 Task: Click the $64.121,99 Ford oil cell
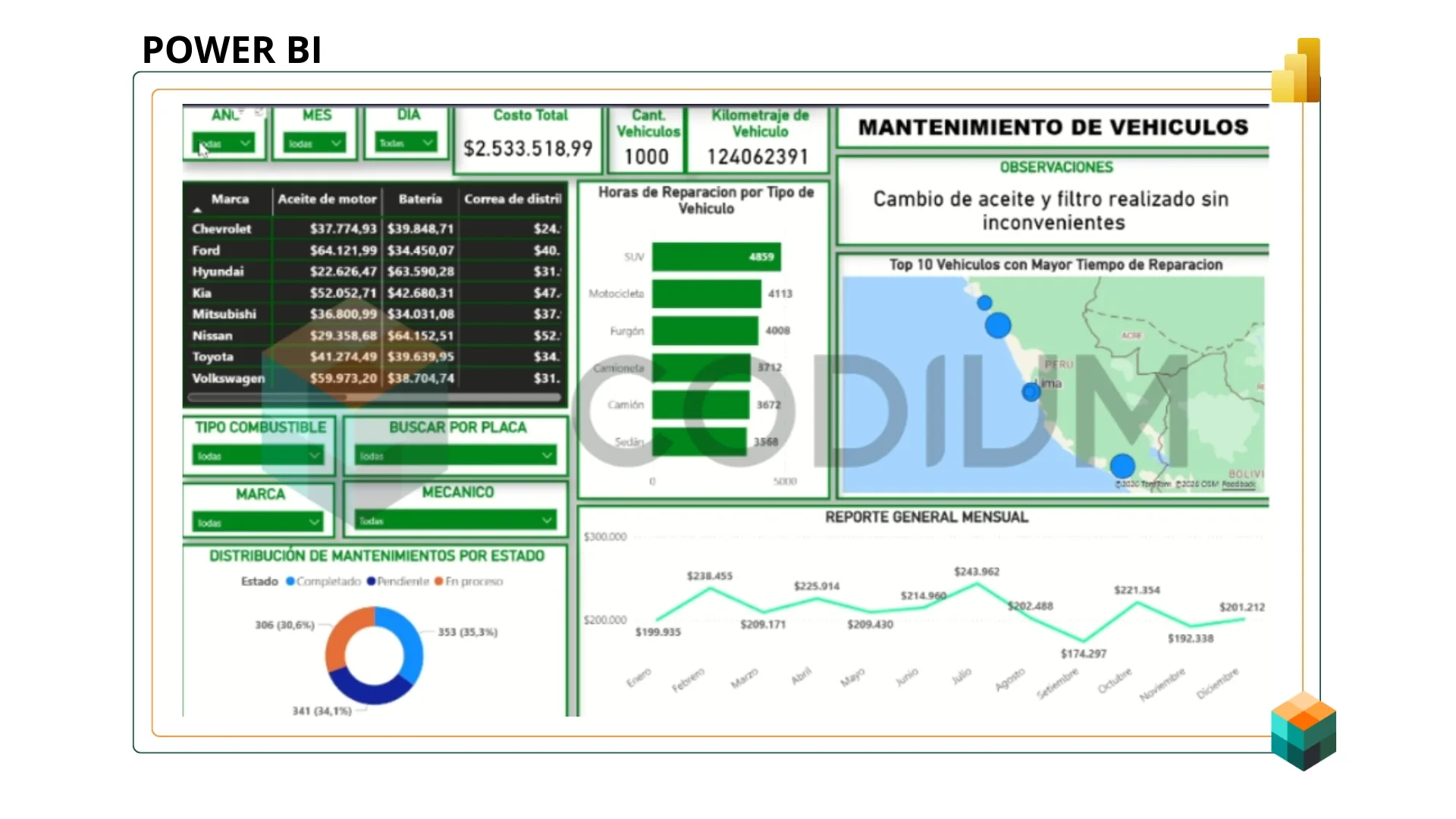[x=343, y=250]
